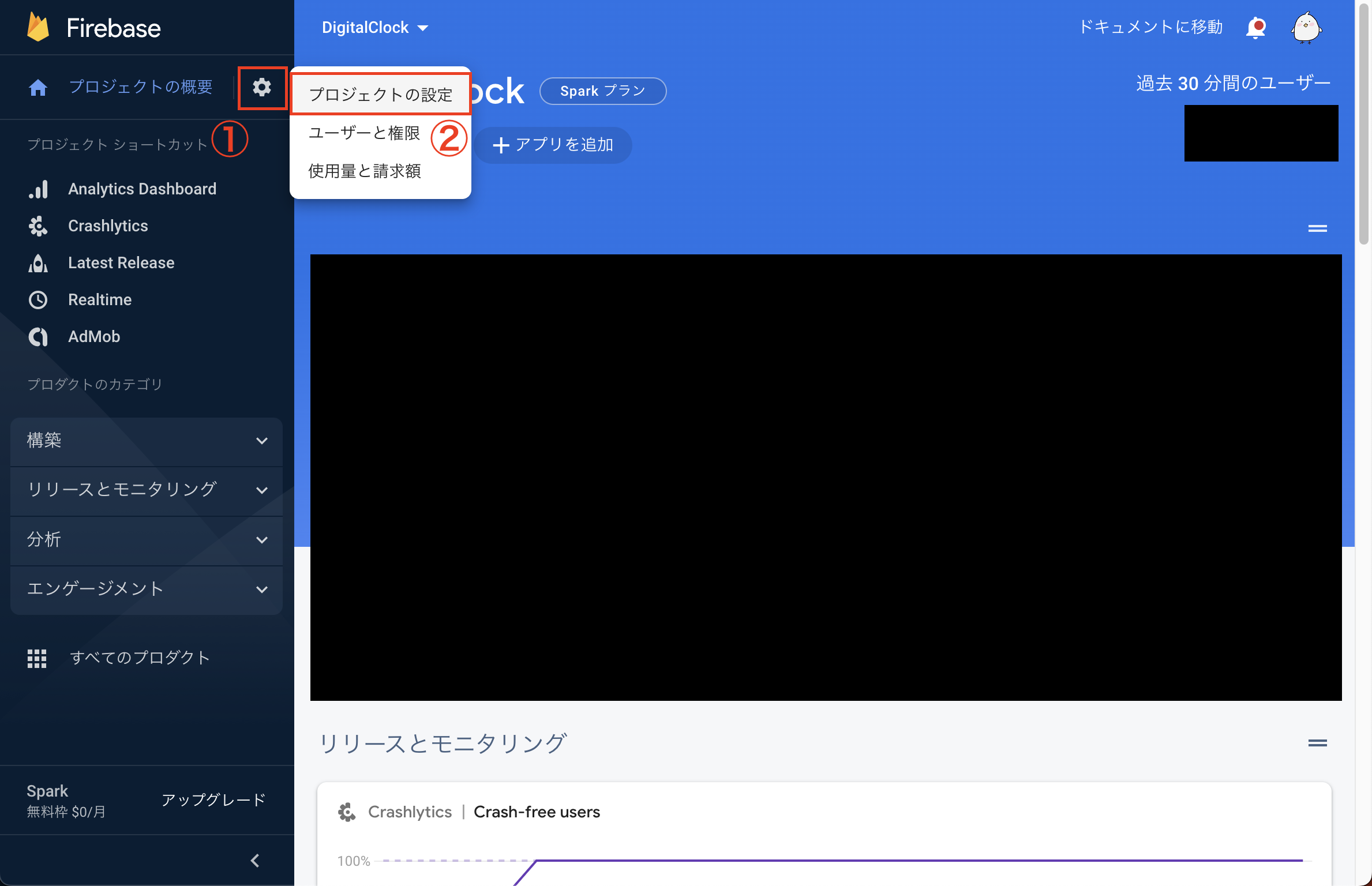Collapse the sidebar with the chevron

click(x=254, y=860)
